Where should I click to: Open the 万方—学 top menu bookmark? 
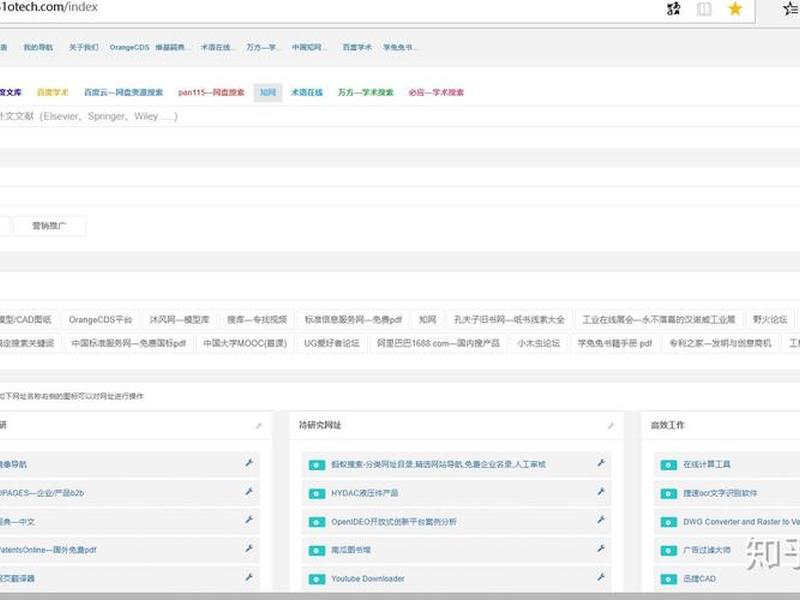pos(261,47)
